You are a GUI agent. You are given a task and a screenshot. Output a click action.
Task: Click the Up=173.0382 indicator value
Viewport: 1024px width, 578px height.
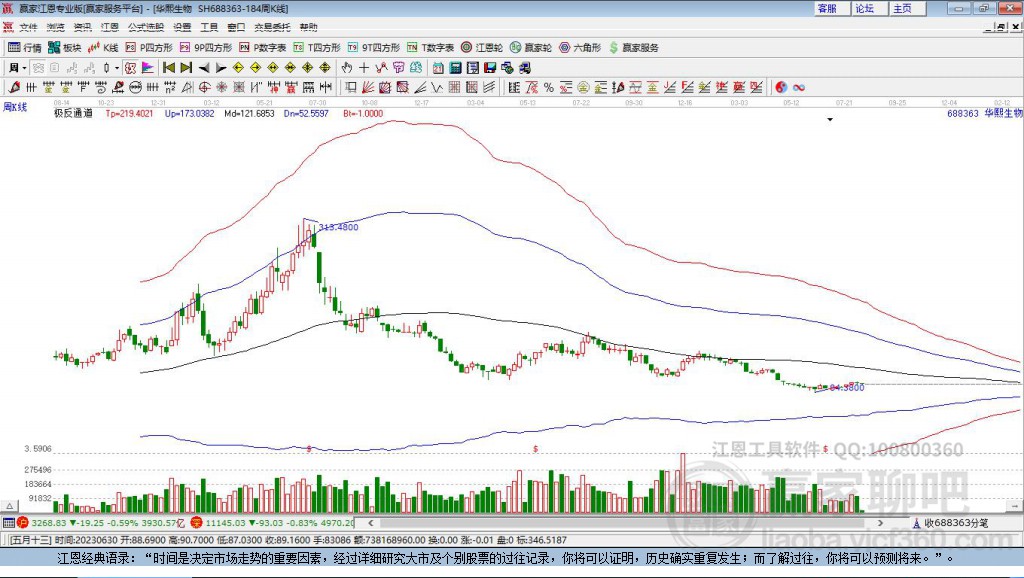189,114
